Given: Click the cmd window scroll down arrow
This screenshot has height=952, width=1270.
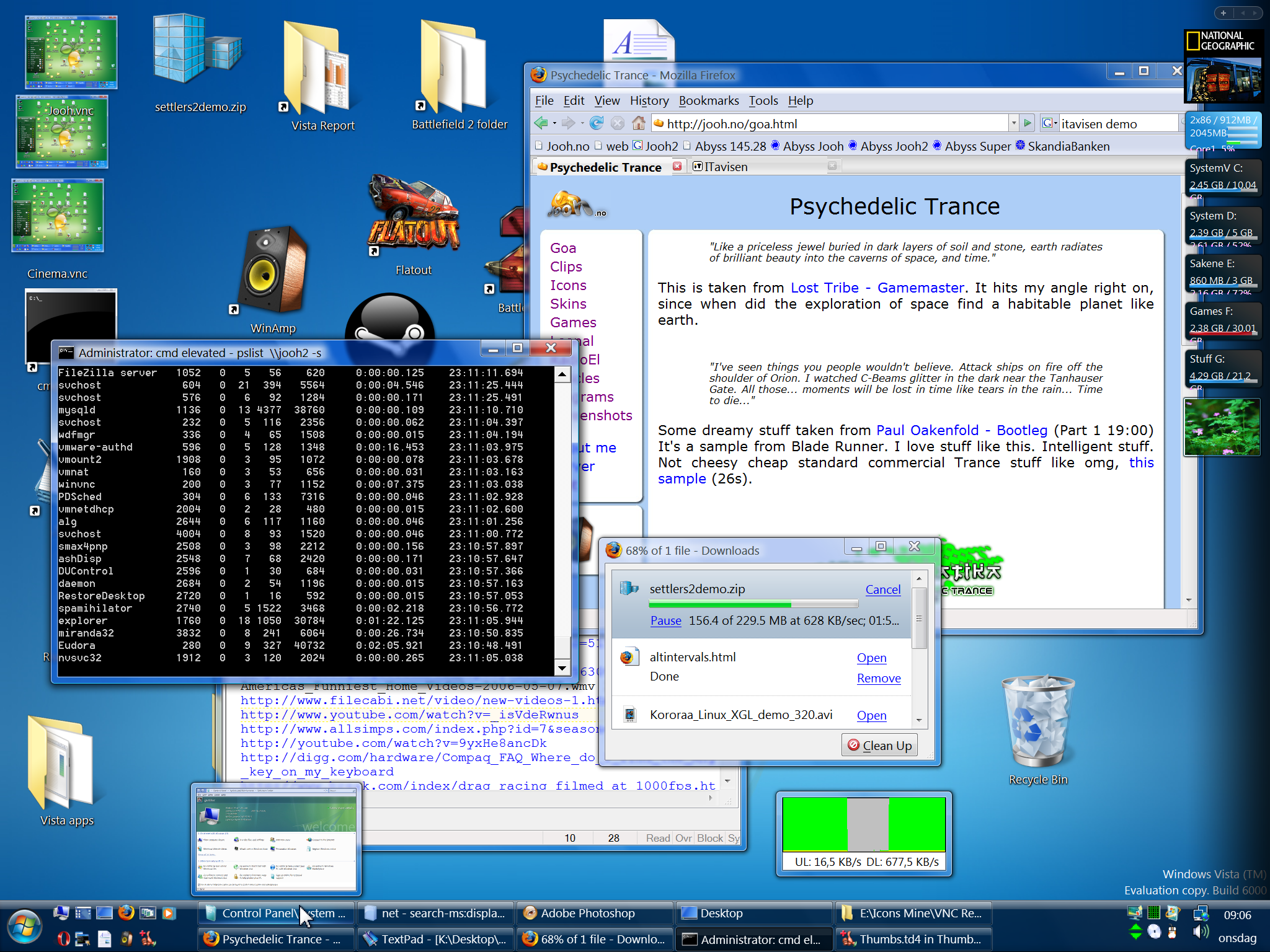Looking at the screenshot, I should click(x=562, y=668).
